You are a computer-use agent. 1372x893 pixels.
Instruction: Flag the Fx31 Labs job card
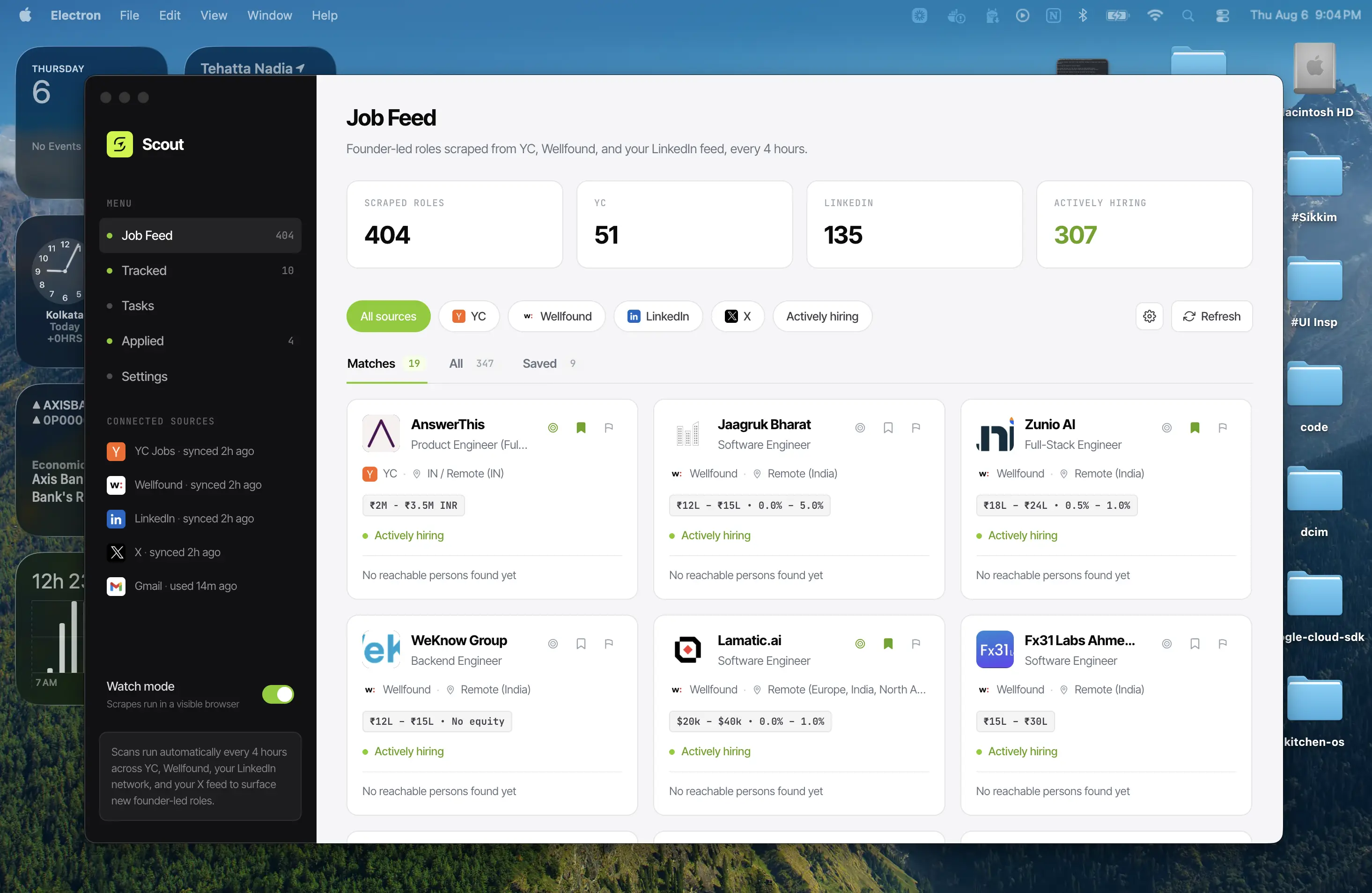(1223, 643)
